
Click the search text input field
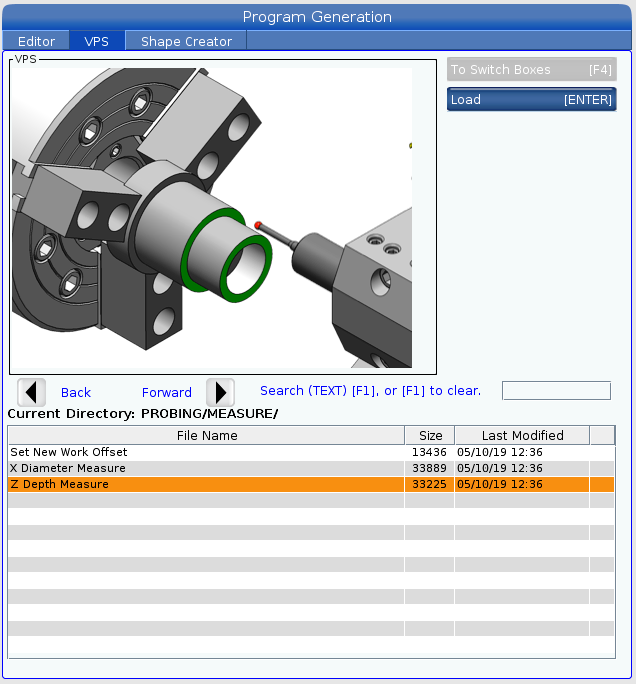[556, 391]
